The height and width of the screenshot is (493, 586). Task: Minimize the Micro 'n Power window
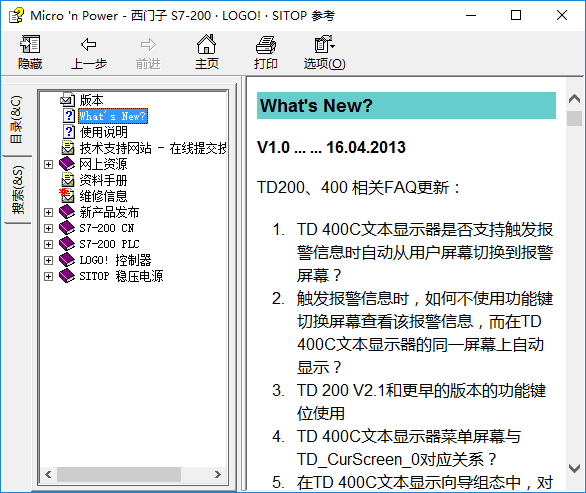pyautogui.click(x=471, y=15)
